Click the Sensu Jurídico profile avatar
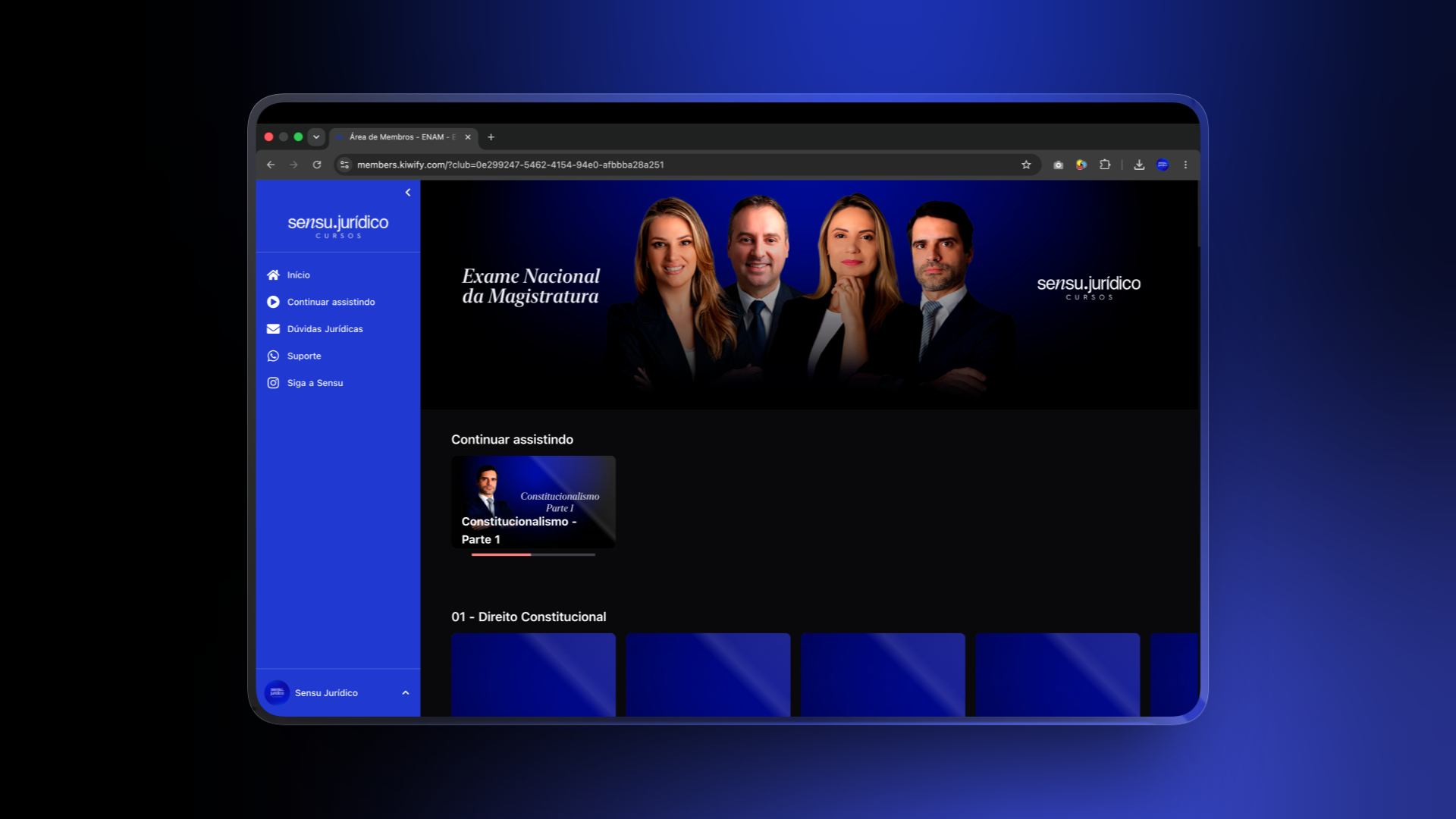The width and height of the screenshot is (1456, 819). pos(277,692)
